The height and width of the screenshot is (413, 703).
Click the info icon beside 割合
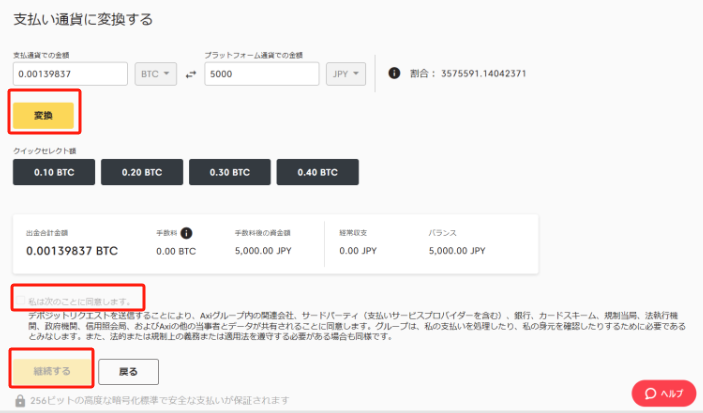click(x=394, y=74)
